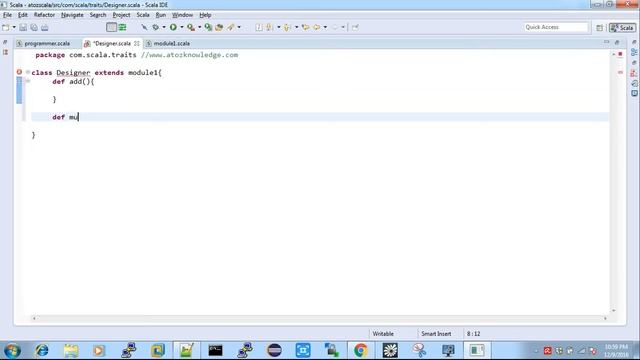Viewport: 640px width, 360px height.
Task: Collapse the class Designer code fold
Action: (x=28, y=72)
